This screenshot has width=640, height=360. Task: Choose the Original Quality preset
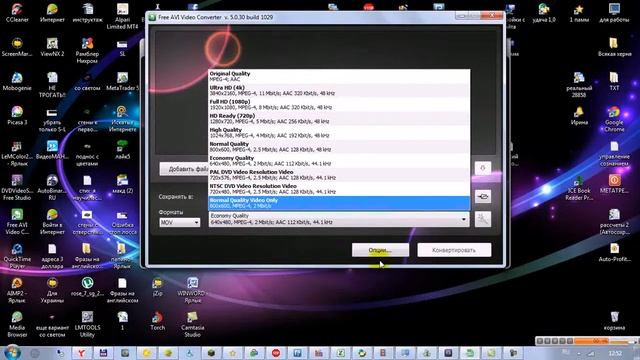pos(339,76)
